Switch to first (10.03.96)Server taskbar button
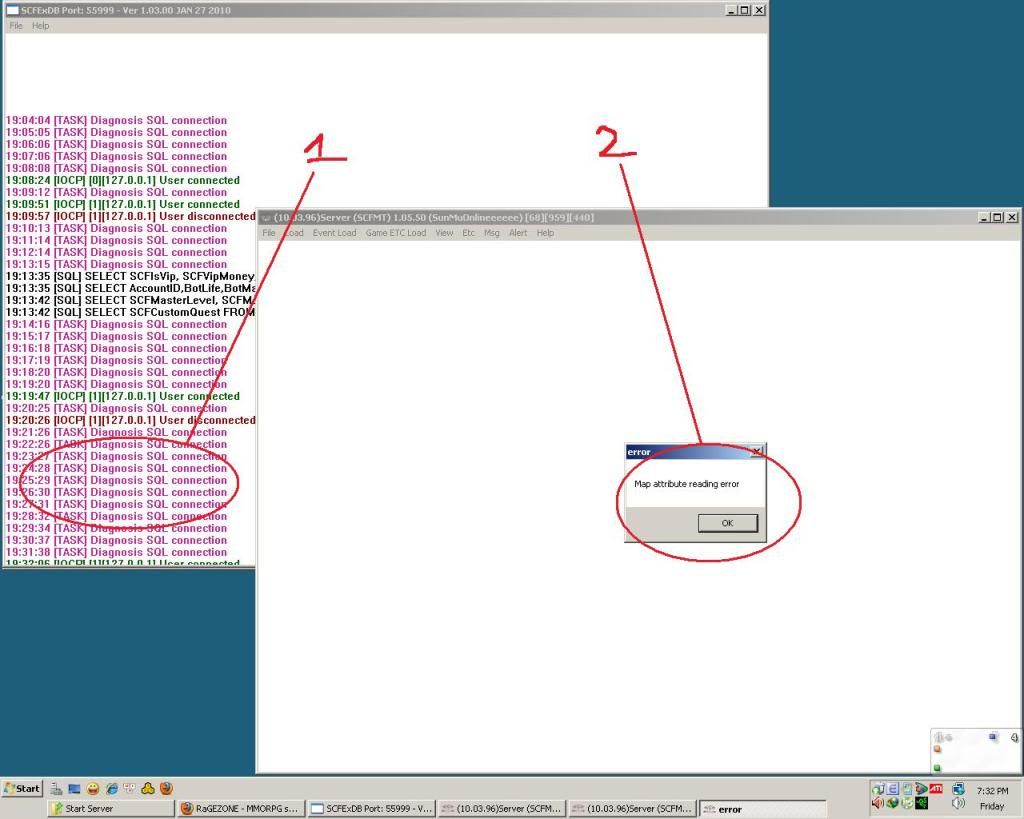This screenshot has width=1024, height=819. click(502, 809)
